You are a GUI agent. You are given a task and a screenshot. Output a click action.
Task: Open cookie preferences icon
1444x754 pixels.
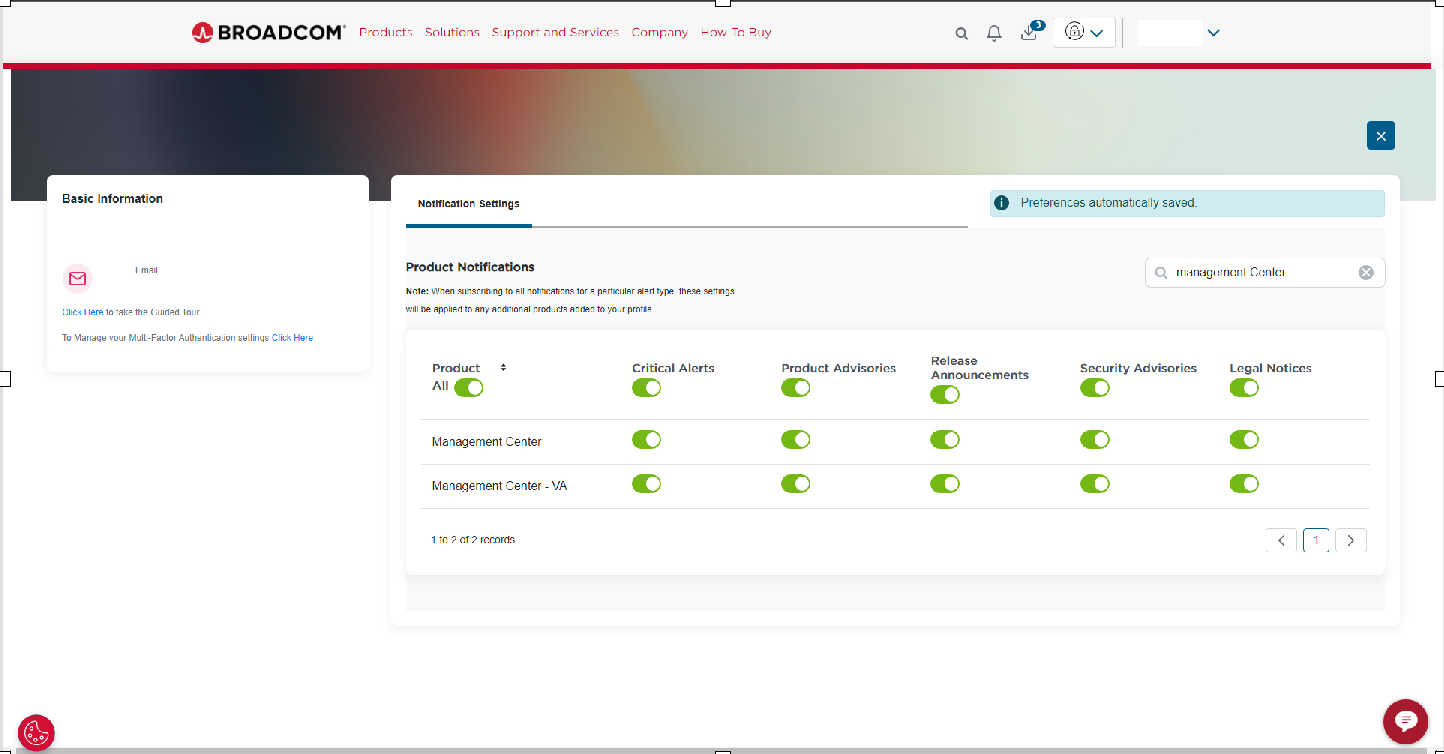coord(36,732)
